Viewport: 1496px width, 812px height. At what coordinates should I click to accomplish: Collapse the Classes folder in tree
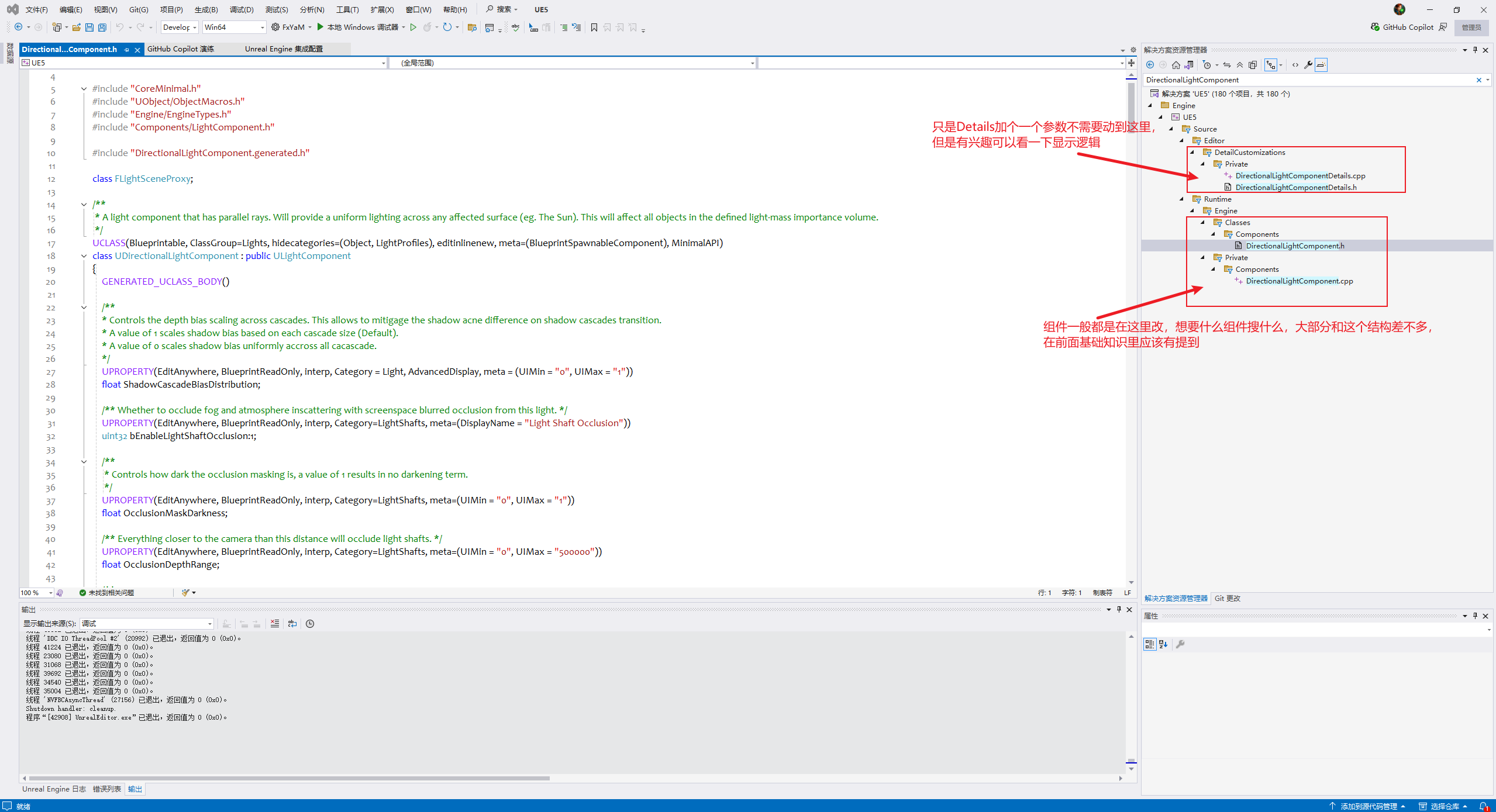[x=1203, y=223]
